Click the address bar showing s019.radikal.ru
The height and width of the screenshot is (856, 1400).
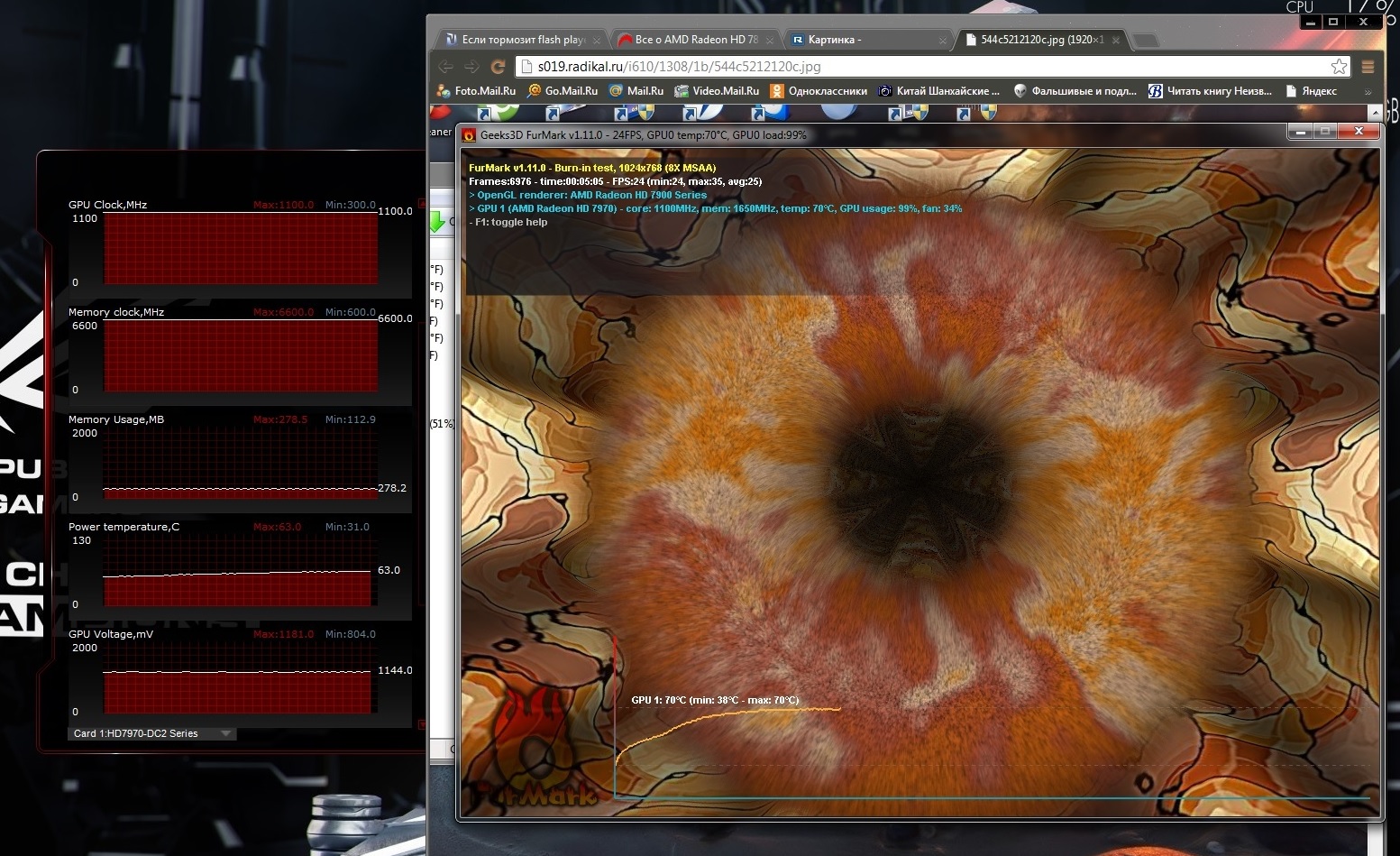[x=933, y=67]
